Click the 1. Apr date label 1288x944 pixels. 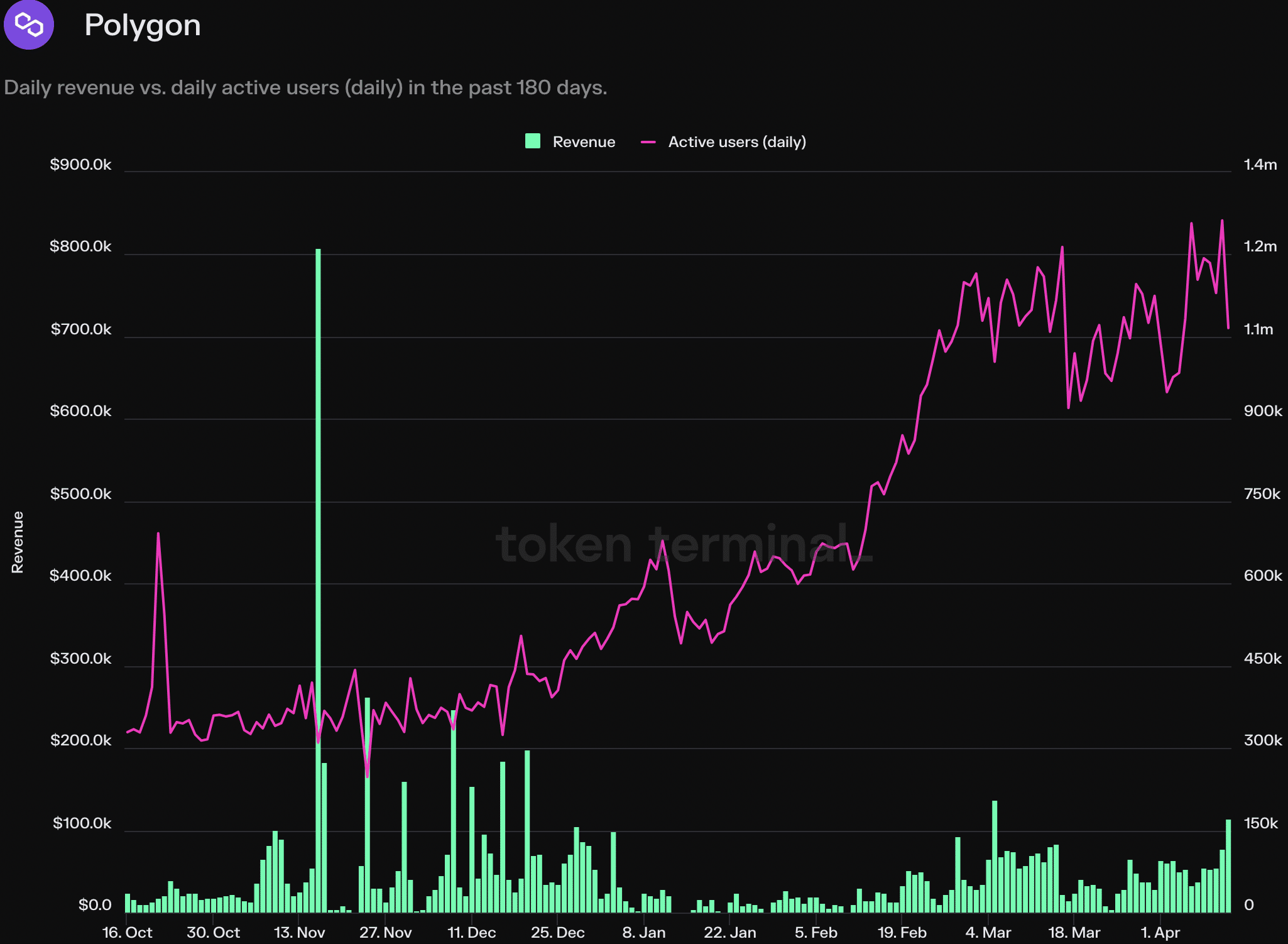coord(1160,933)
